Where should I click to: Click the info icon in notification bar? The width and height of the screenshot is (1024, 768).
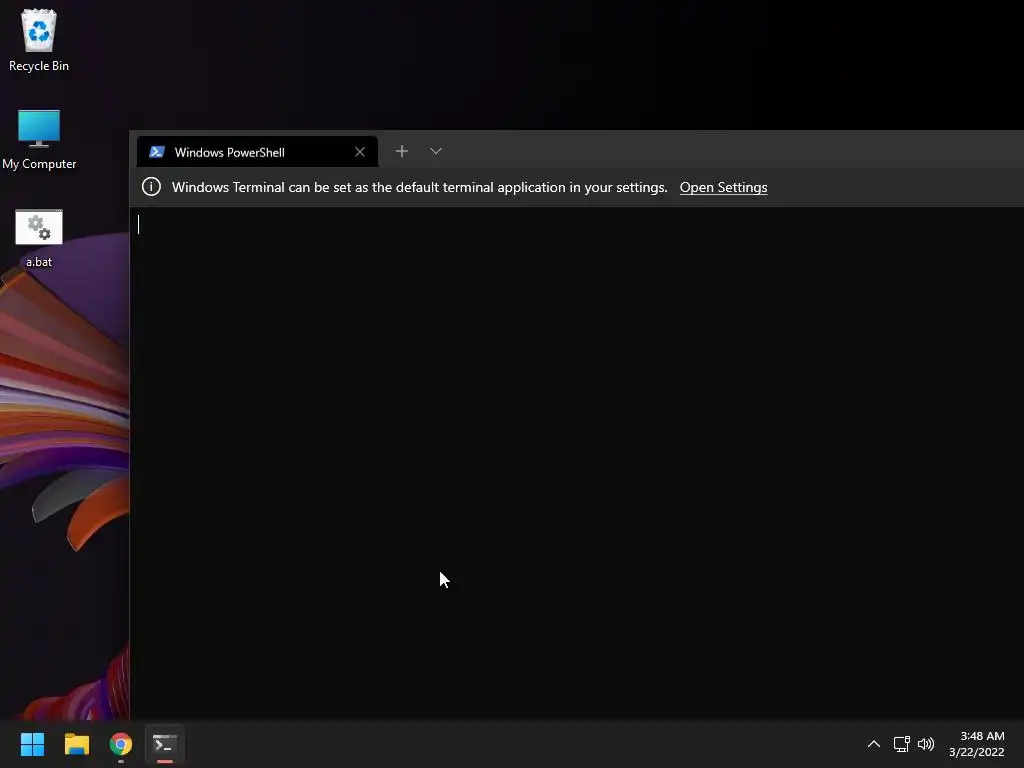pos(152,187)
